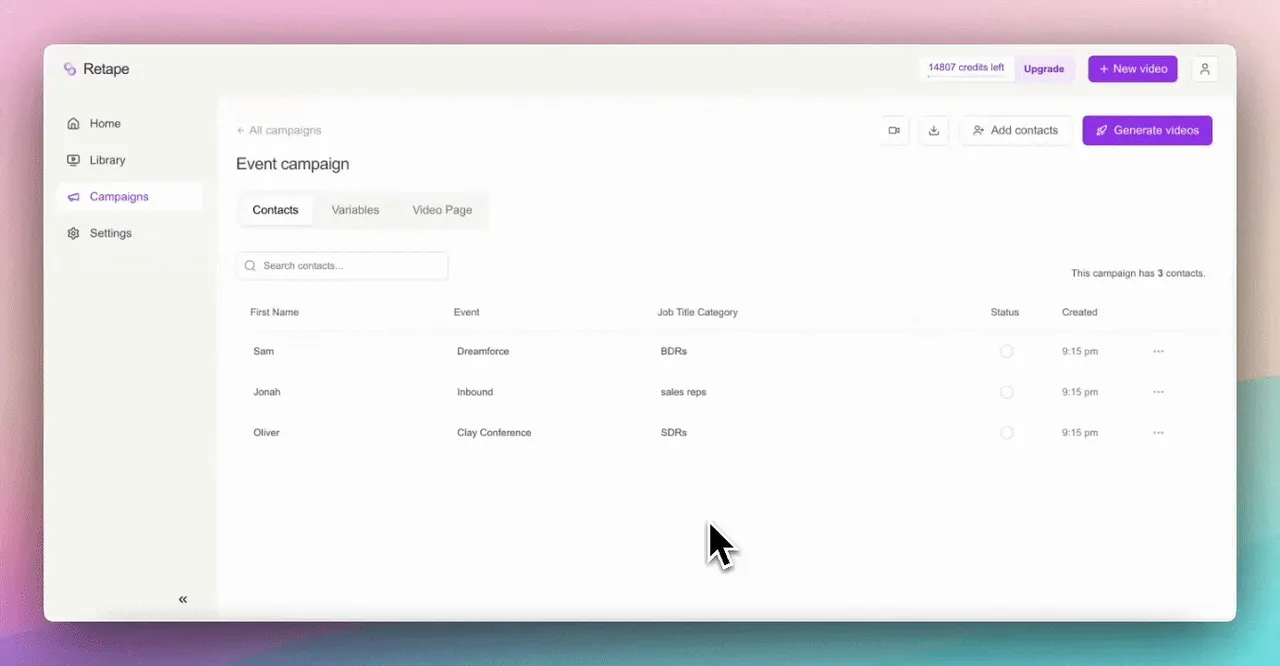Open the more options menu for Sam

(x=1158, y=351)
